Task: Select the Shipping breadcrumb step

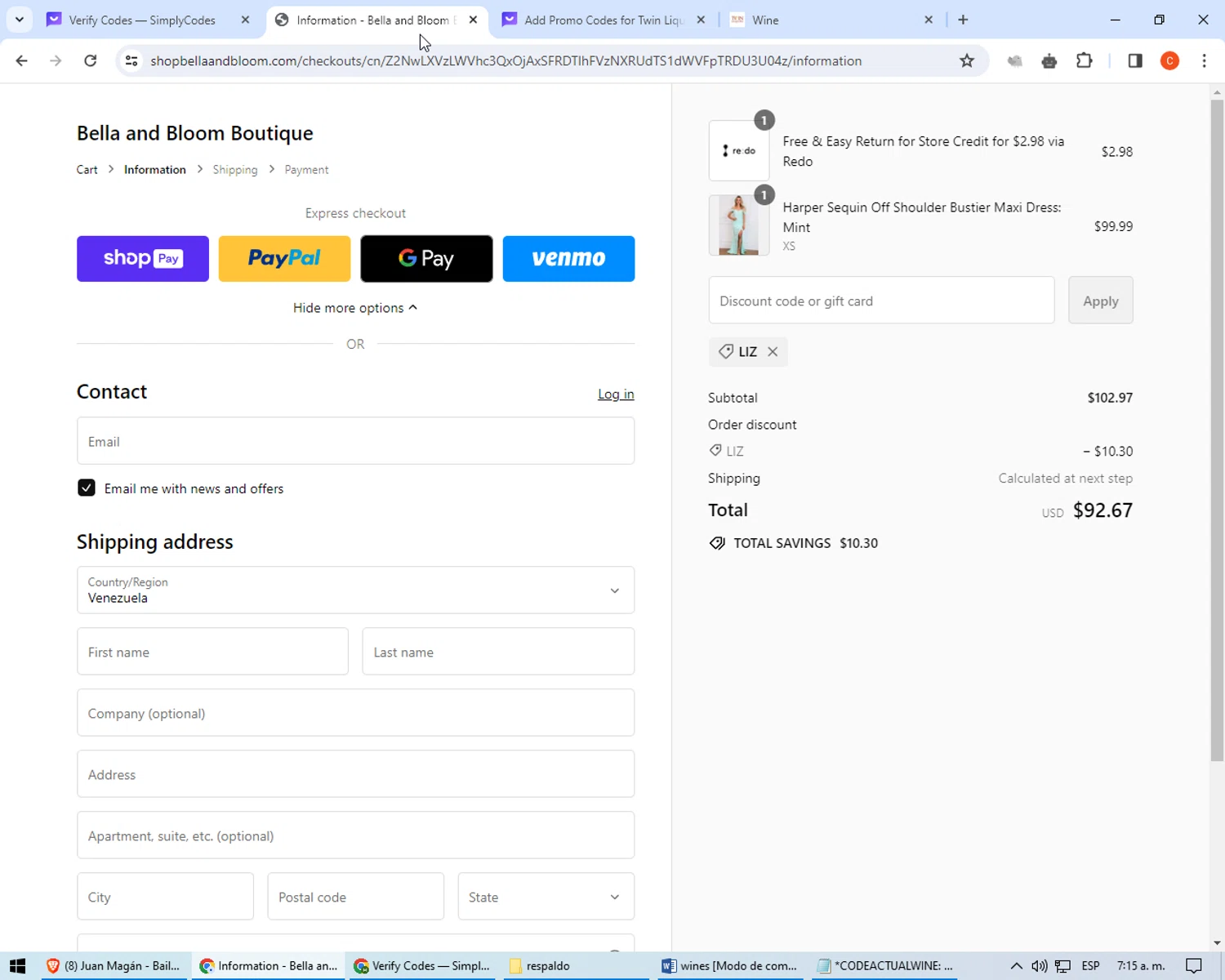Action: 235,170
